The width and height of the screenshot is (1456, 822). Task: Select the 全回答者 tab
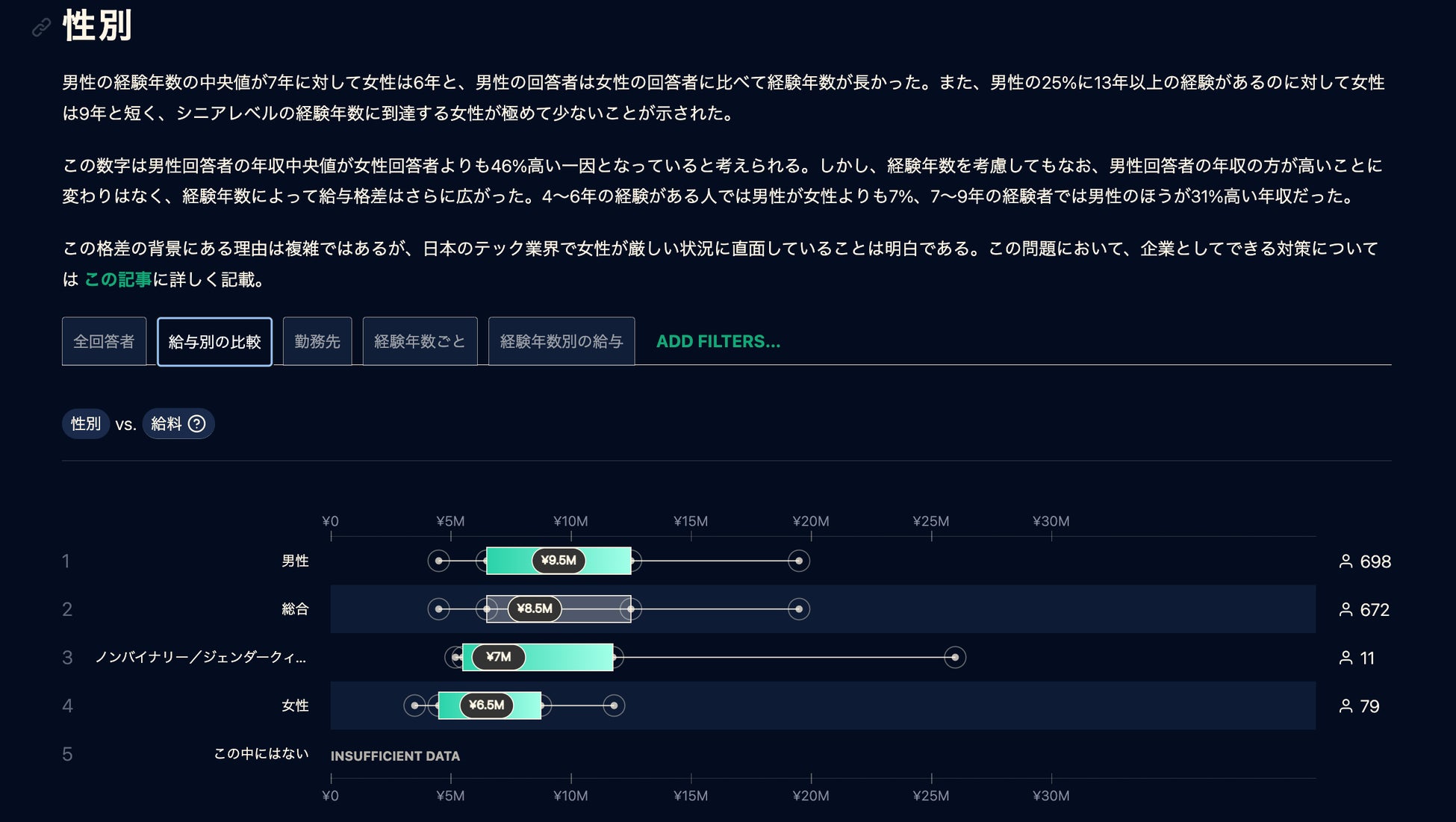104,342
